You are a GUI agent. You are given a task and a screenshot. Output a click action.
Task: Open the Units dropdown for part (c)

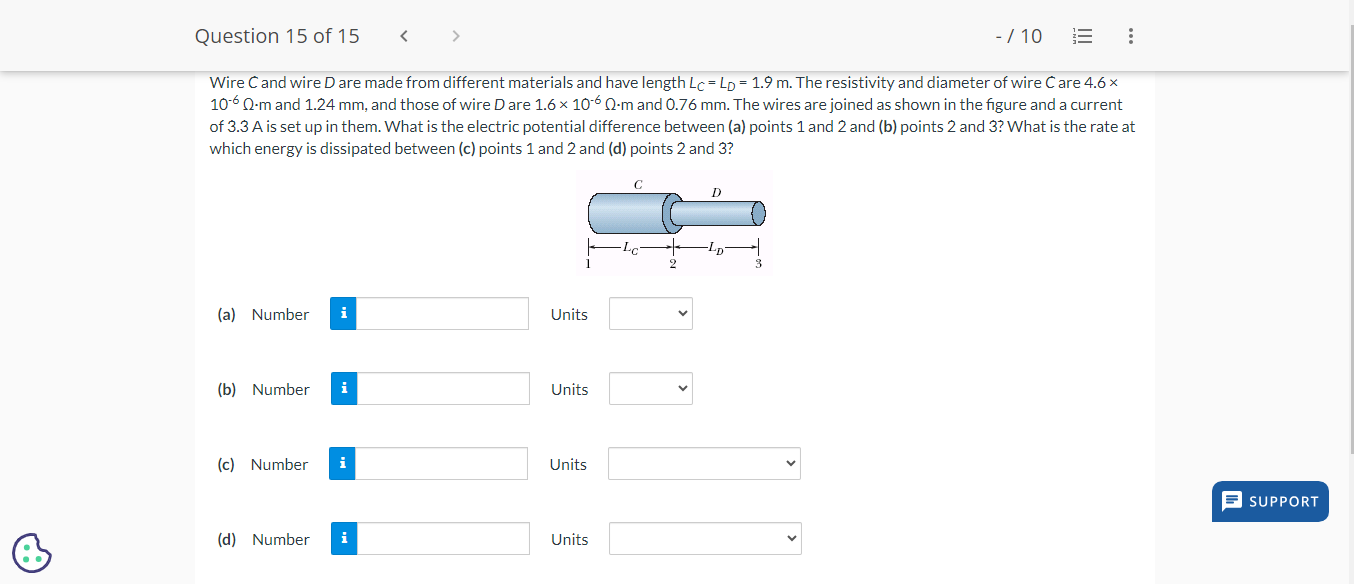(x=703, y=463)
